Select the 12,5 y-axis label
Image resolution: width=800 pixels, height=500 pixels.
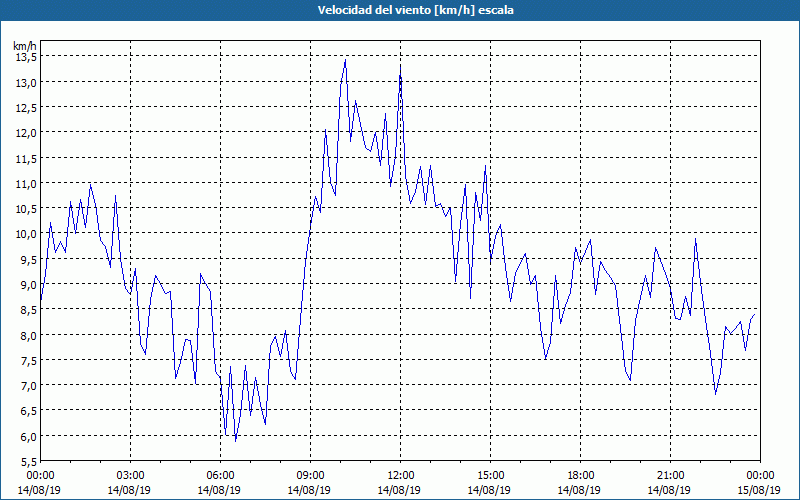[x=26, y=108]
